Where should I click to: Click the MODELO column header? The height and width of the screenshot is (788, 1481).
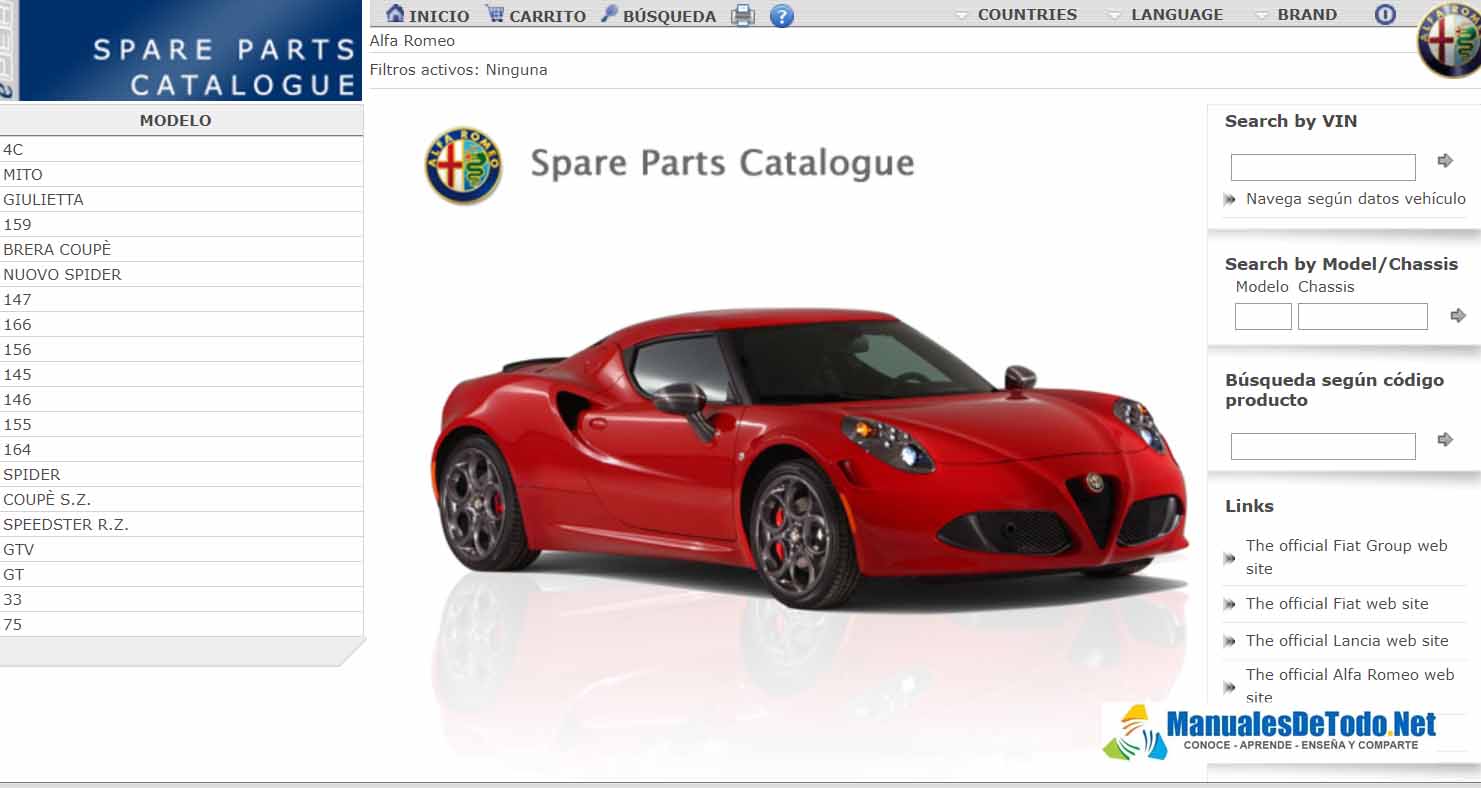coord(181,120)
